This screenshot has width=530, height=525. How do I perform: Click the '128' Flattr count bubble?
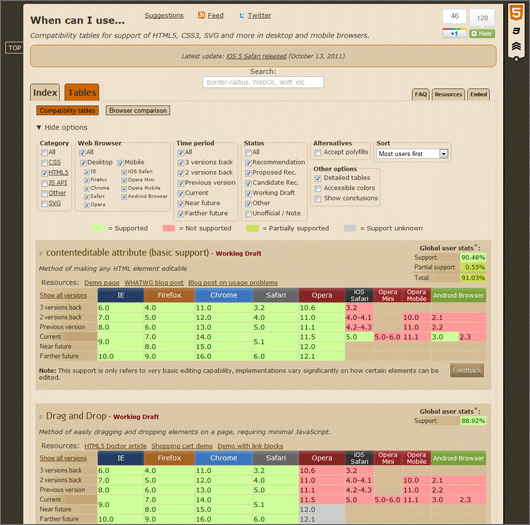(482, 18)
